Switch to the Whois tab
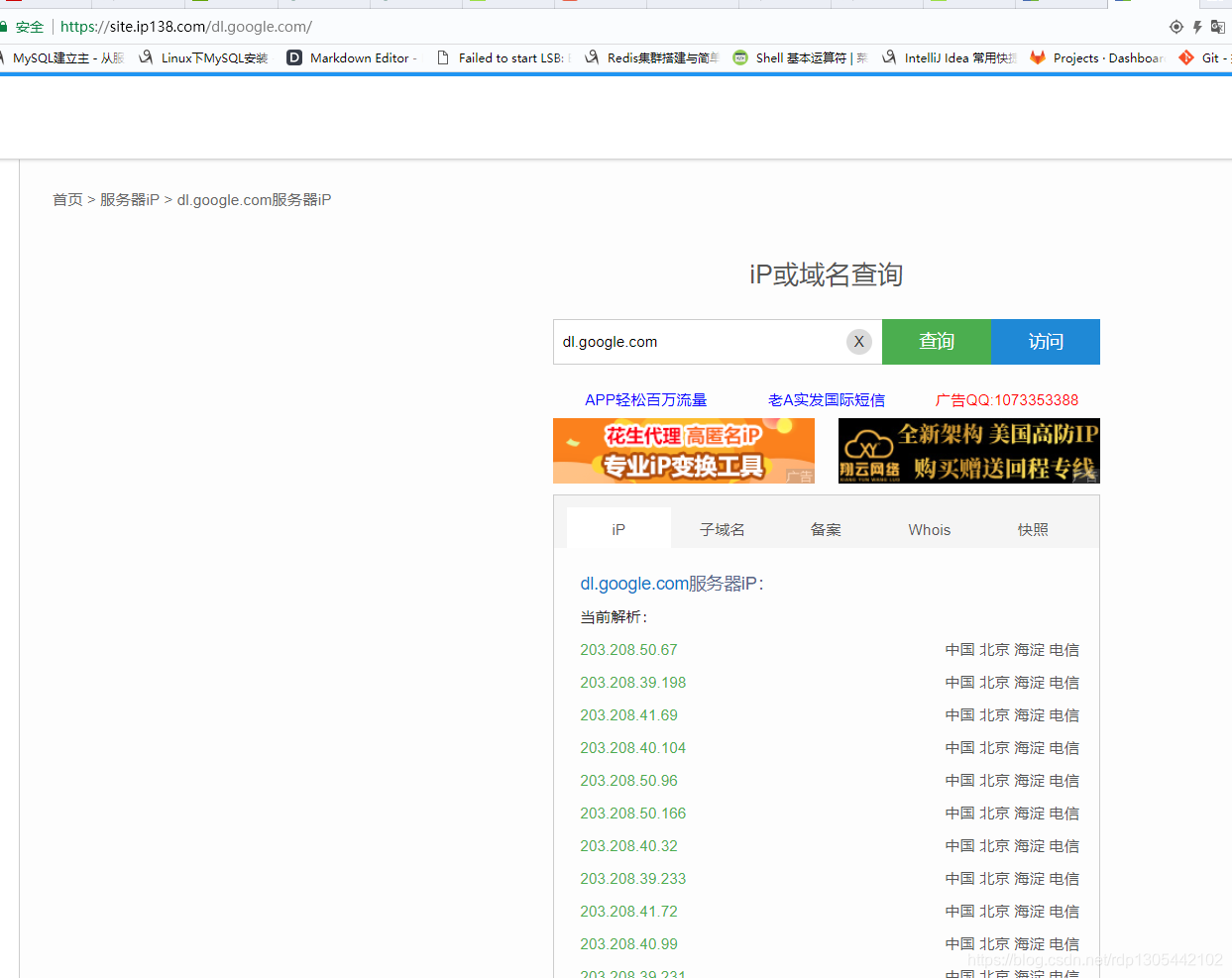The image size is (1232, 978). (930, 529)
